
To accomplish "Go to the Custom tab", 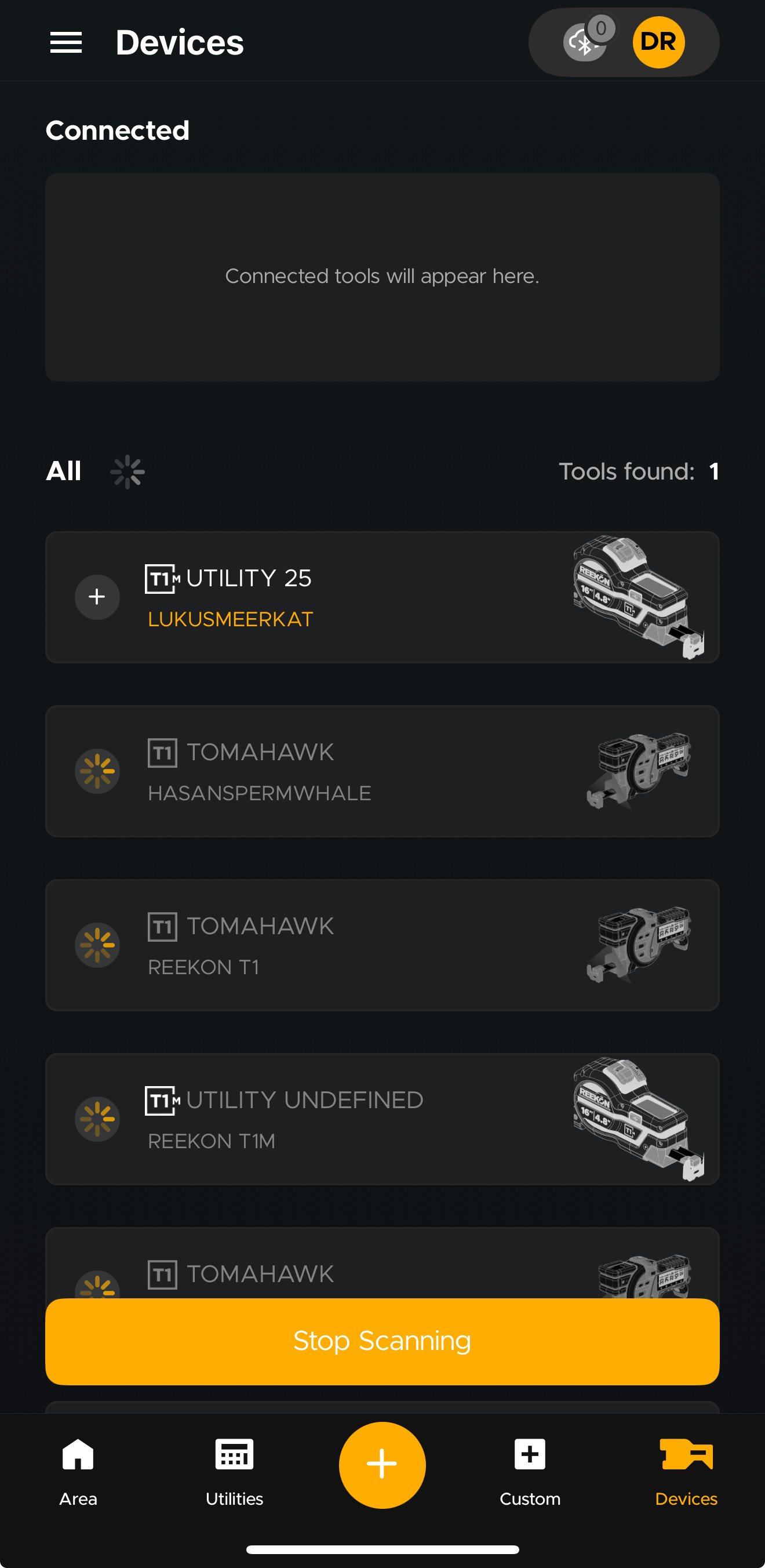I will tap(530, 1471).
